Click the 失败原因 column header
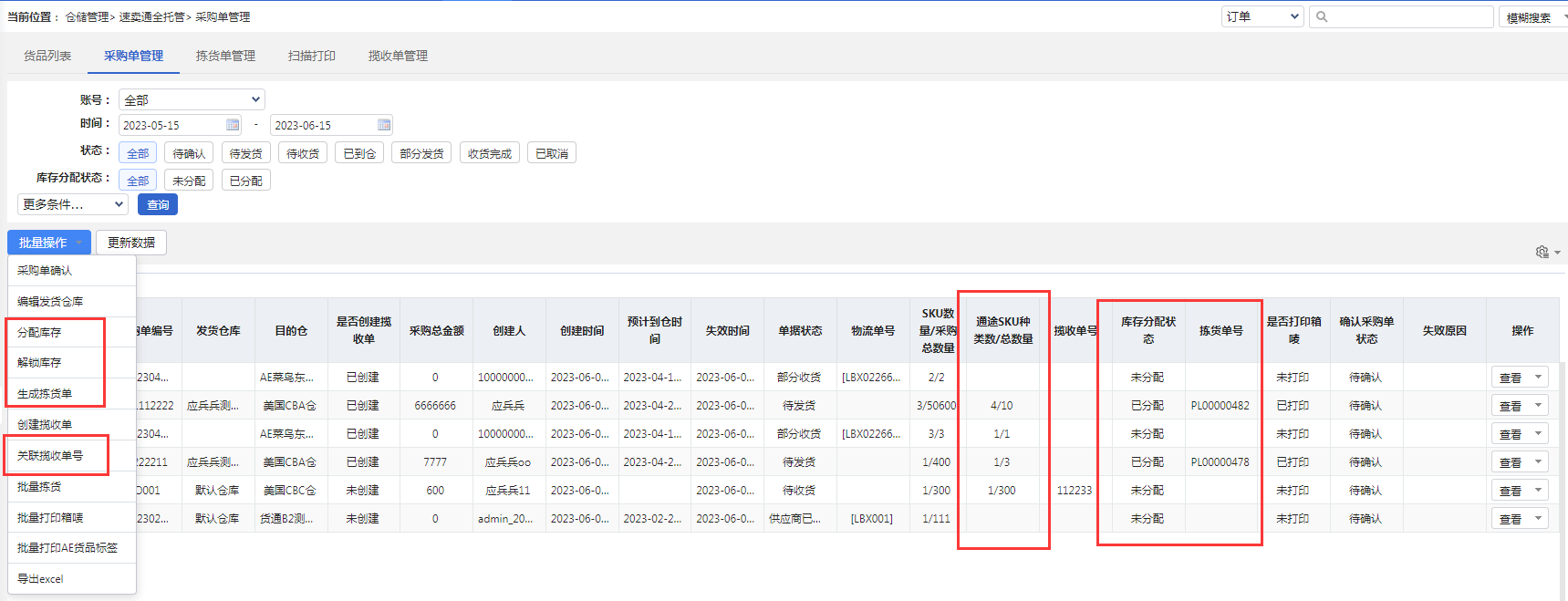This screenshot has width=1568, height=601. click(1445, 330)
